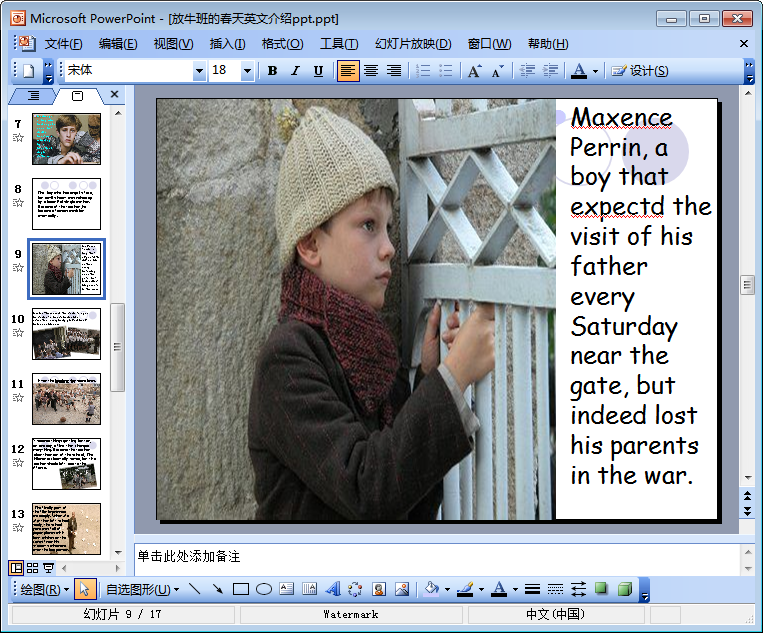763x633 pixels.
Task: Toggle numbered list
Action: tap(423, 71)
